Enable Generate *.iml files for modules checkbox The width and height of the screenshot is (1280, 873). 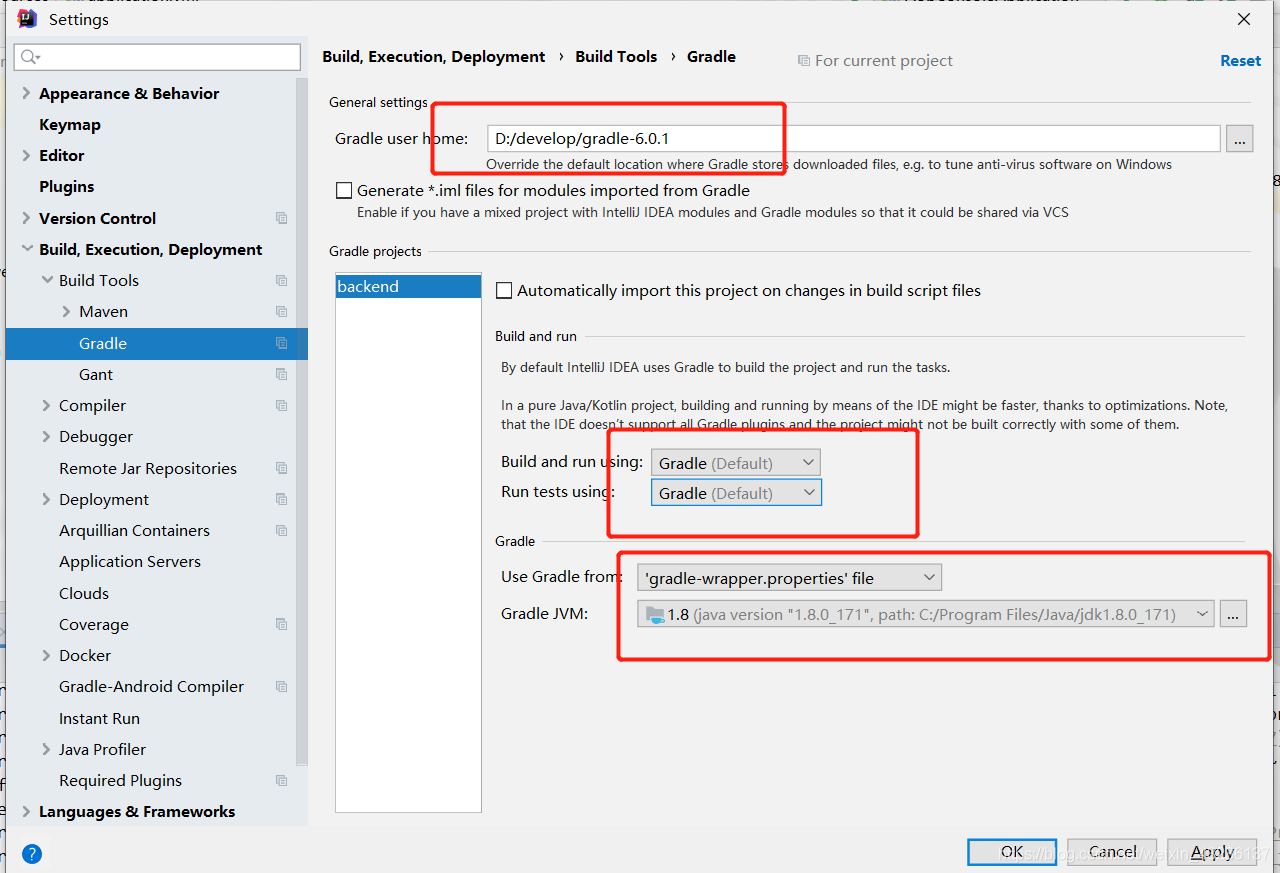pos(344,190)
